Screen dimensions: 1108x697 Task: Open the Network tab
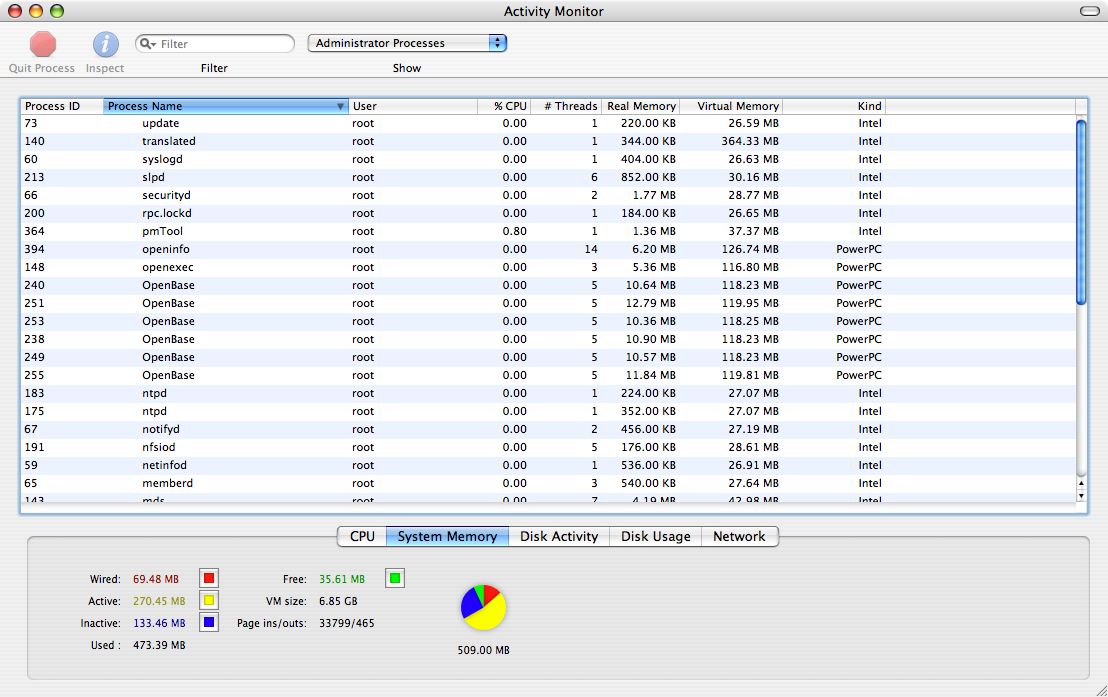pyautogui.click(x=739, y=537)
